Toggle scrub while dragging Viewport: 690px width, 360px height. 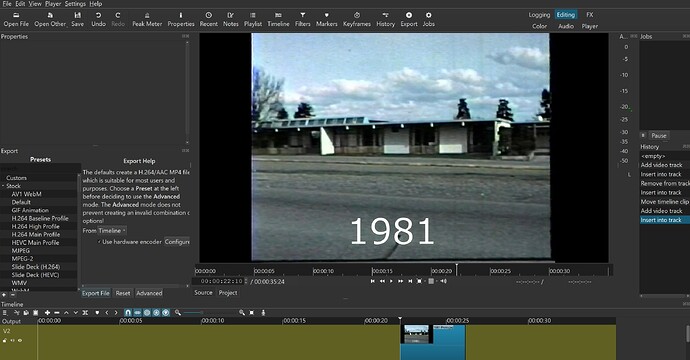tap(138, 313)
